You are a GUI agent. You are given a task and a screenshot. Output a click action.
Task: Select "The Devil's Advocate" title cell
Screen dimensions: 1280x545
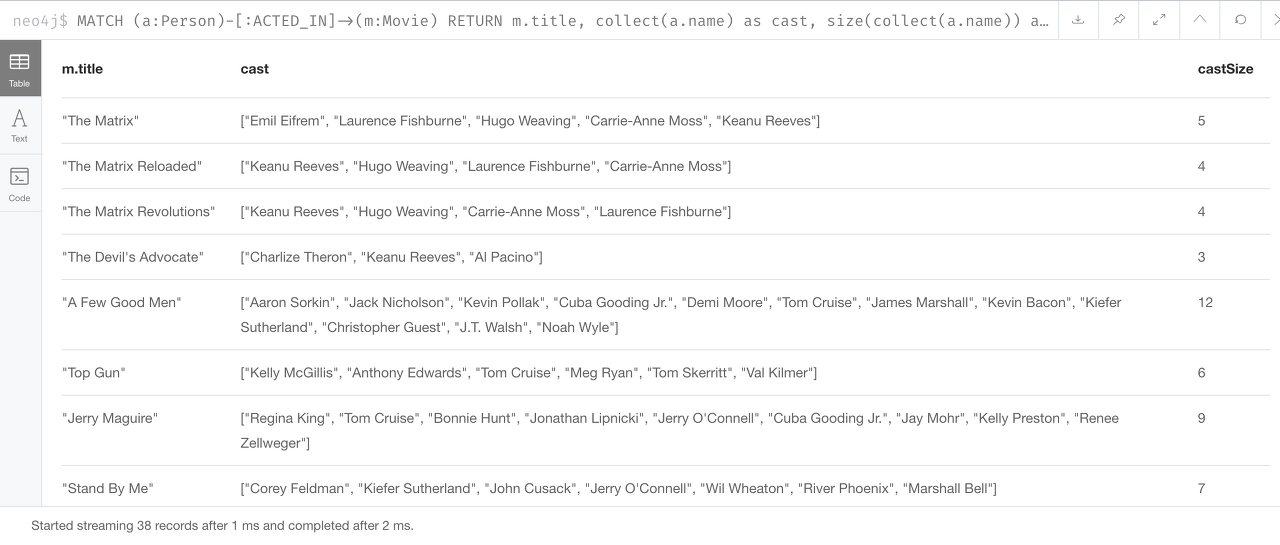[x=133, y=257]
